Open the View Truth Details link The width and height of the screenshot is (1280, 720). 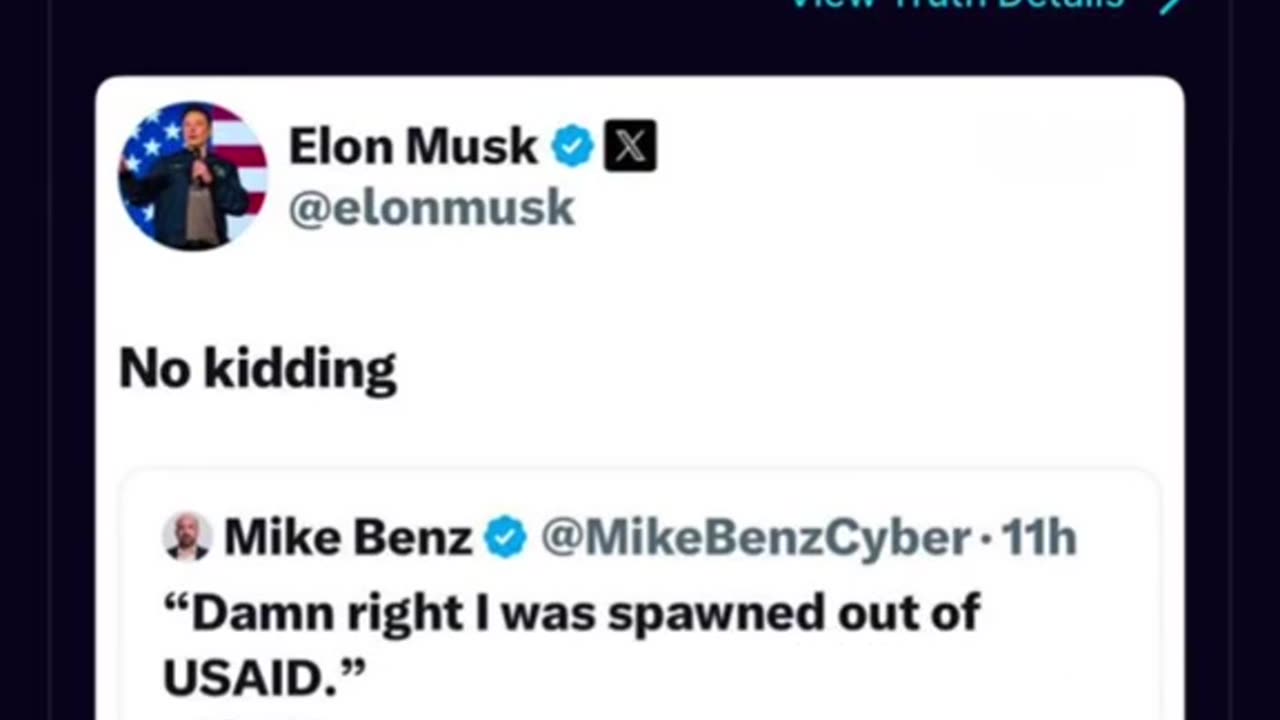click(x=958, y=4)
